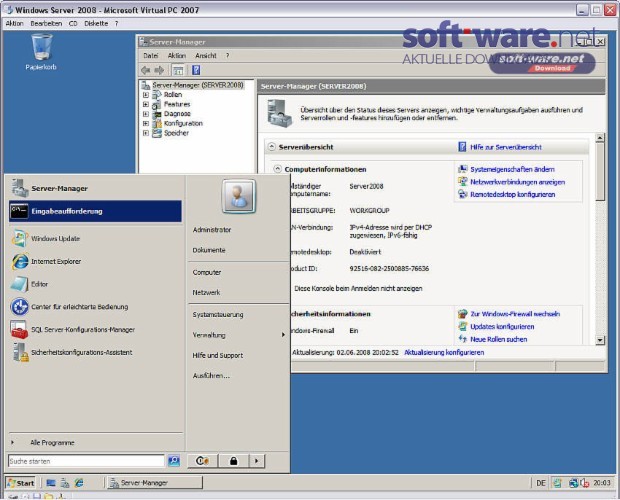Click the Internet Explorer quick launch icon
The width and height of the screenshot is (620, 500).
click(79, 483)
